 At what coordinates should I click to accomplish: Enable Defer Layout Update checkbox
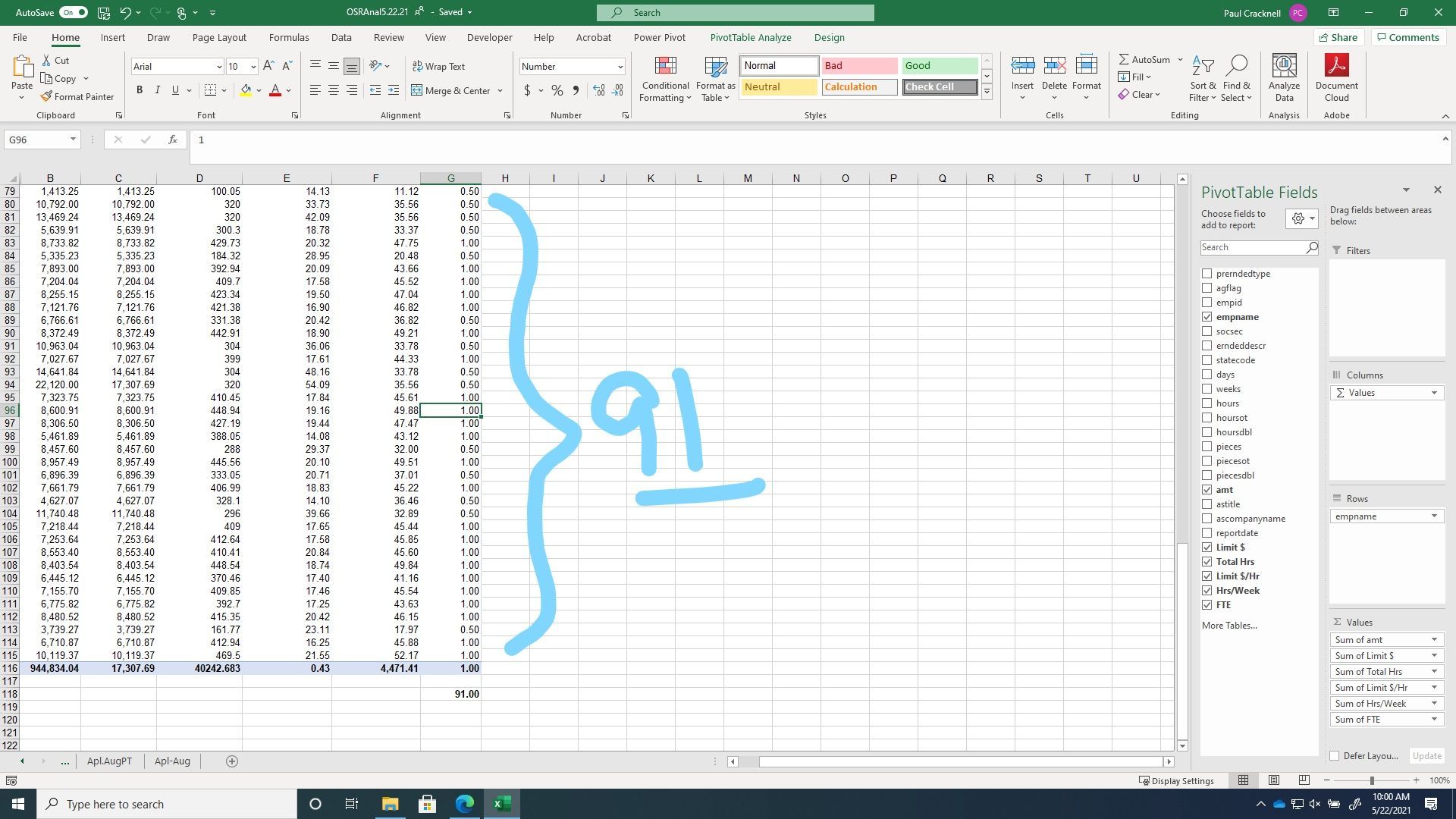coord(1335,756)
